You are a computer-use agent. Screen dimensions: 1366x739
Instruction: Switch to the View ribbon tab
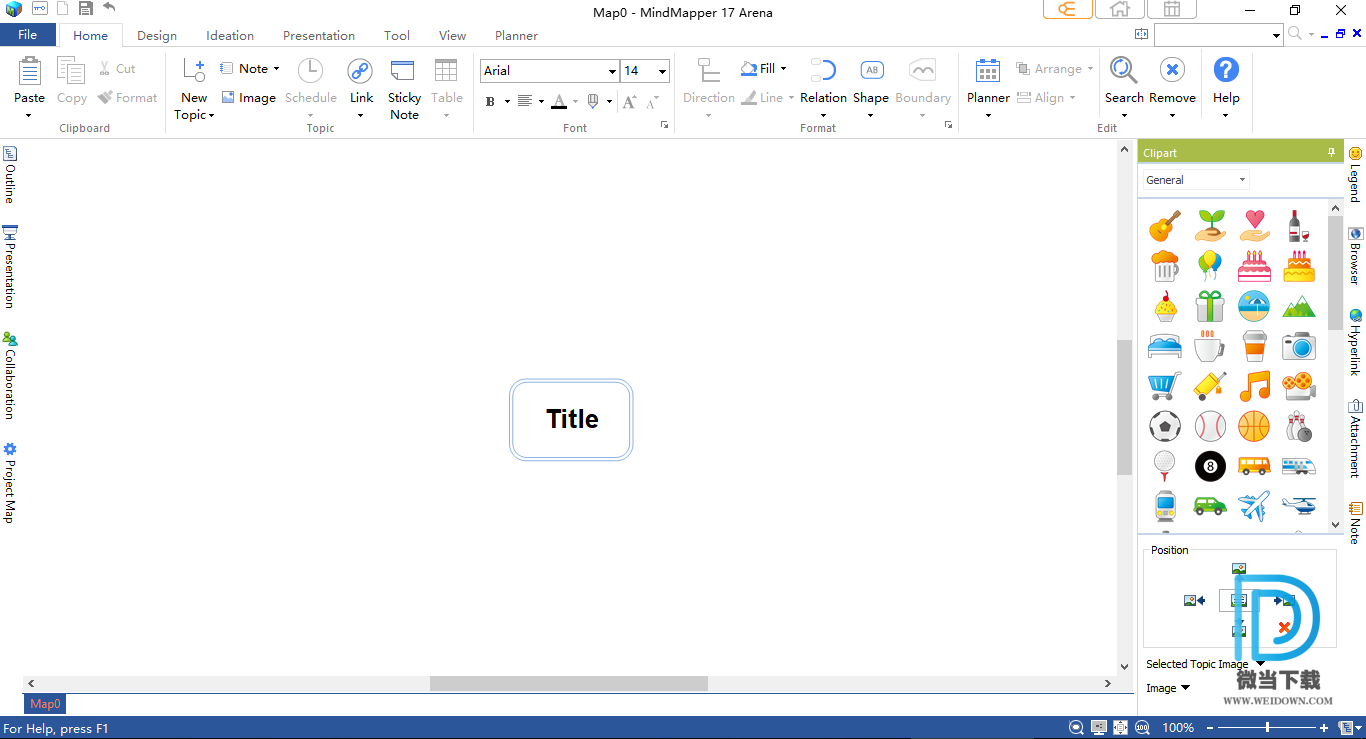(x=452, y=35)
